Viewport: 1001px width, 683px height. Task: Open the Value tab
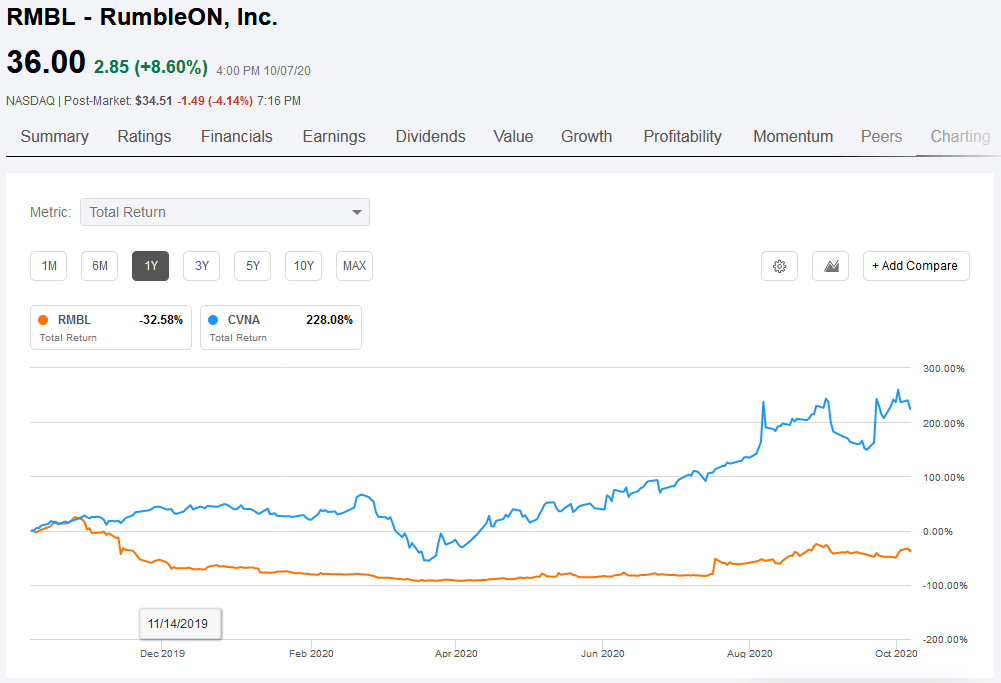click(513, 137)
